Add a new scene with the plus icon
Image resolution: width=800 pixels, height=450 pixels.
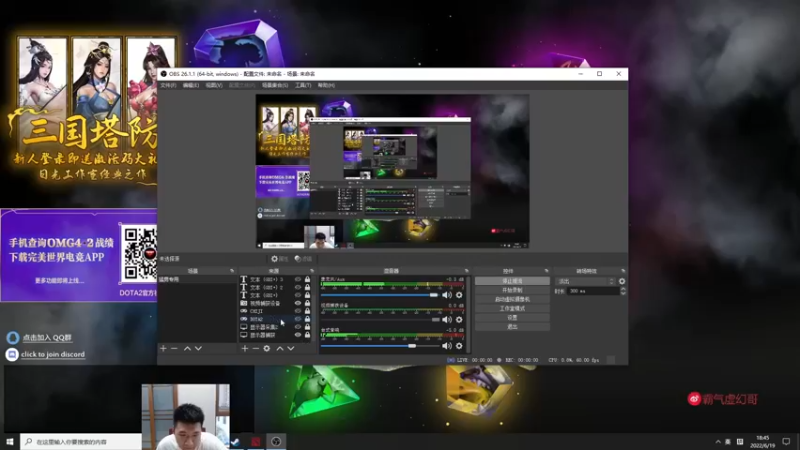(x=163, y=348)
